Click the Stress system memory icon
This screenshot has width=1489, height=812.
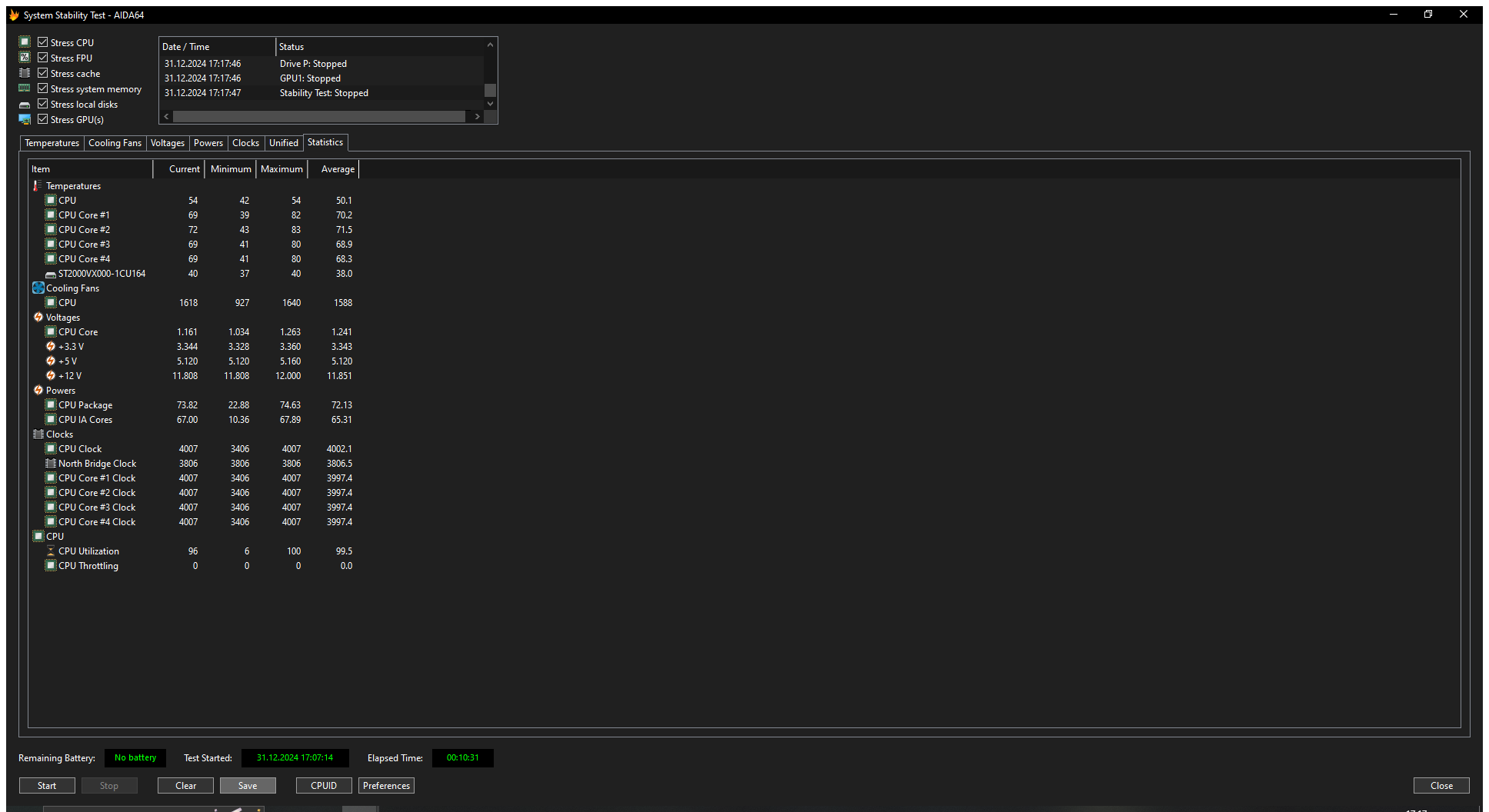click(x=25, y=88)
